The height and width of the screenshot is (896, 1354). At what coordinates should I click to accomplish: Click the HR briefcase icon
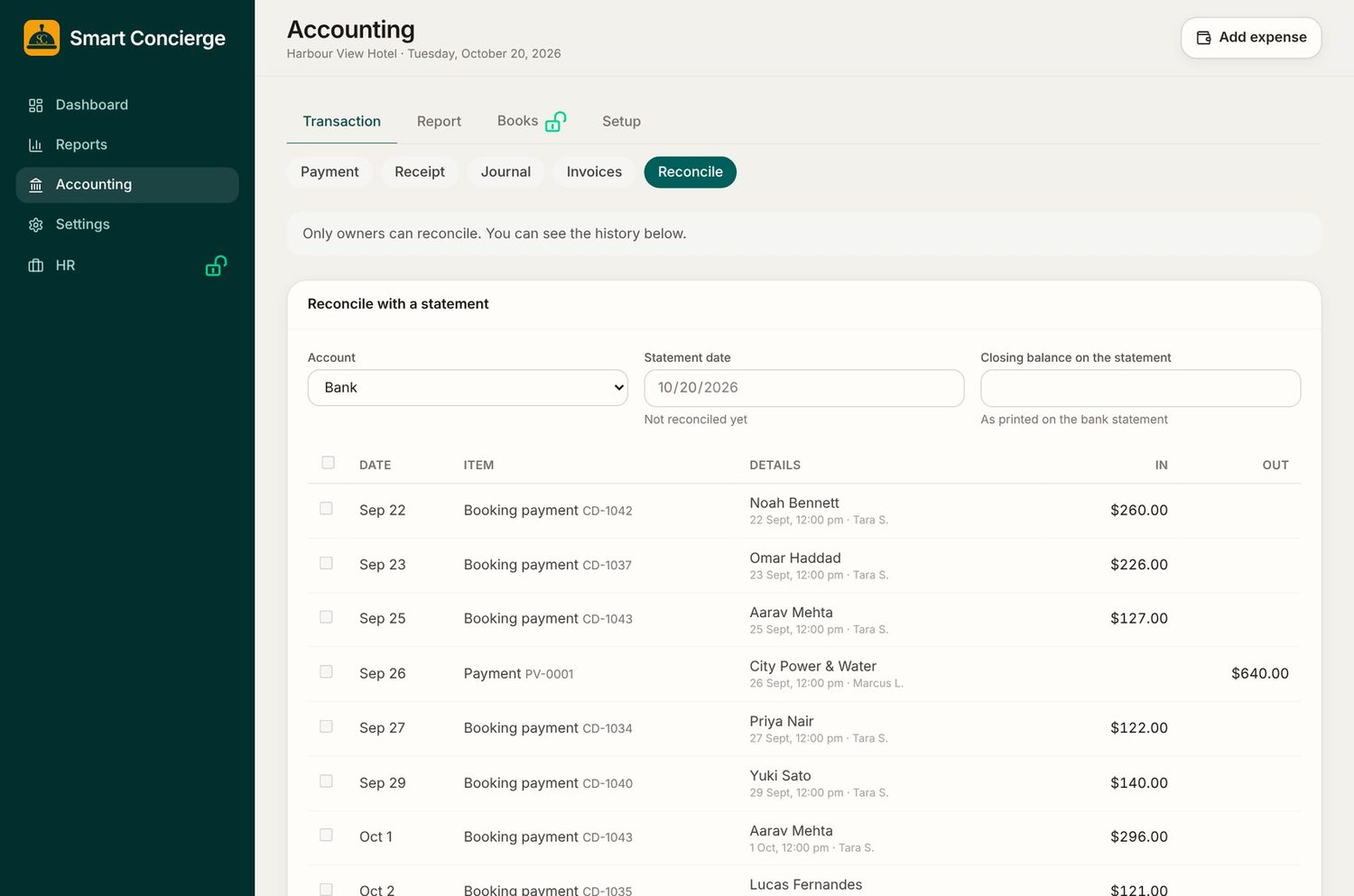36,265
